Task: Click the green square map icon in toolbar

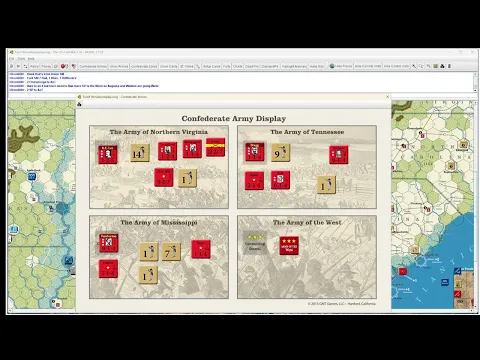Action: (x=435, y=66)
